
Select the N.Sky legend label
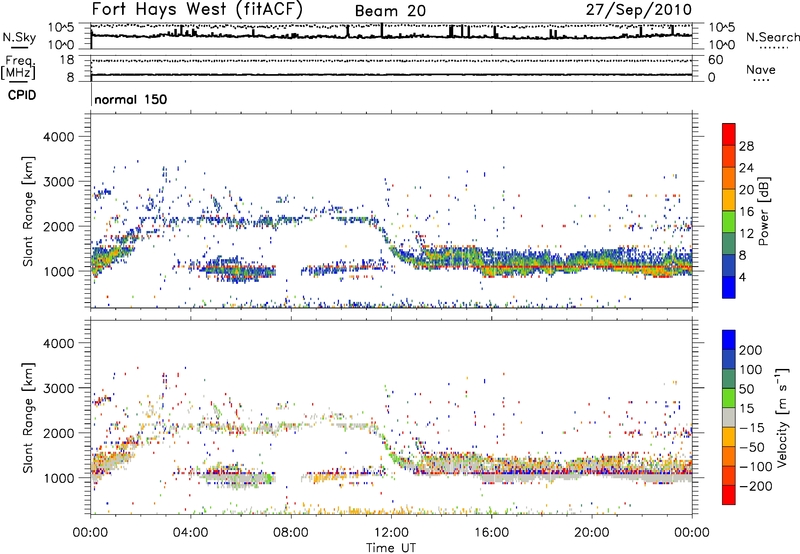click(x=19, y=37)
